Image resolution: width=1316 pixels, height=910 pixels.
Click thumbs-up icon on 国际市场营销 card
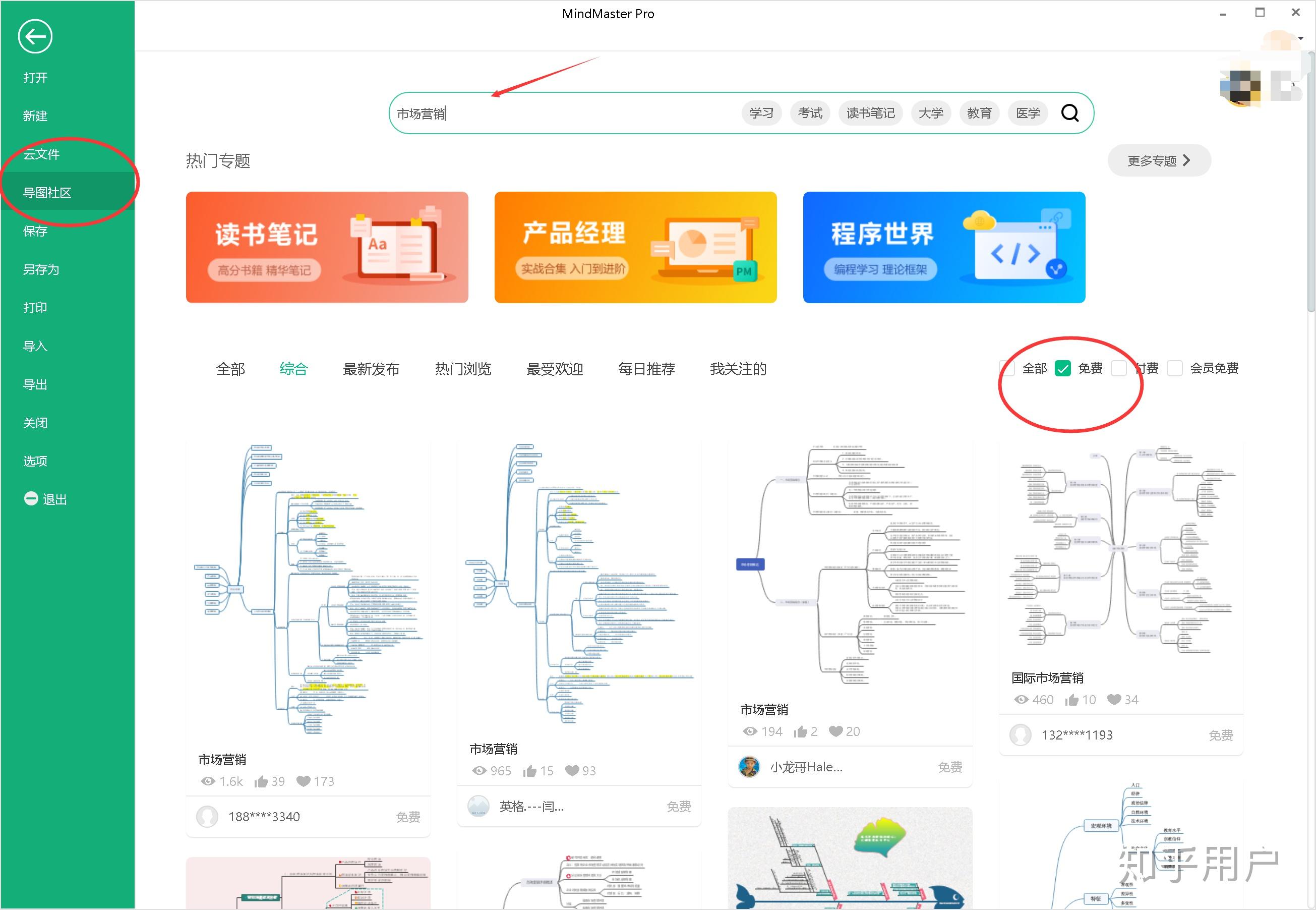[x=1071, y=700]
